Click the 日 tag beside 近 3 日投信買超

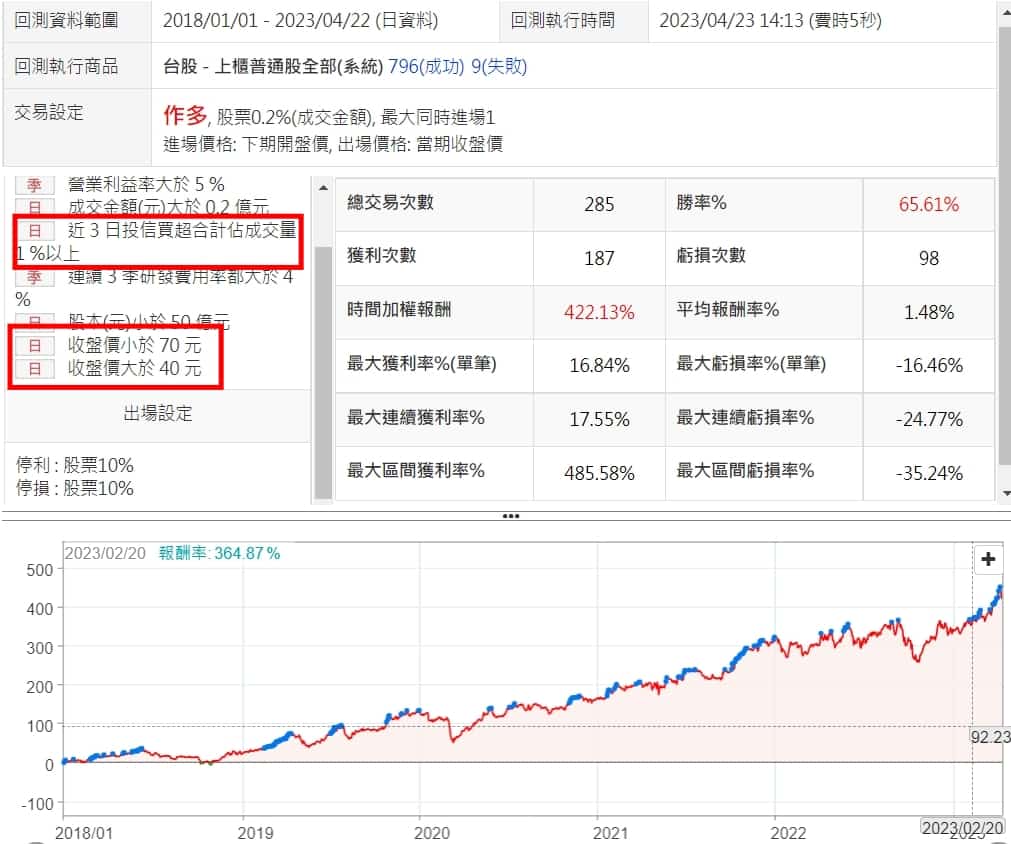[34, 231]
